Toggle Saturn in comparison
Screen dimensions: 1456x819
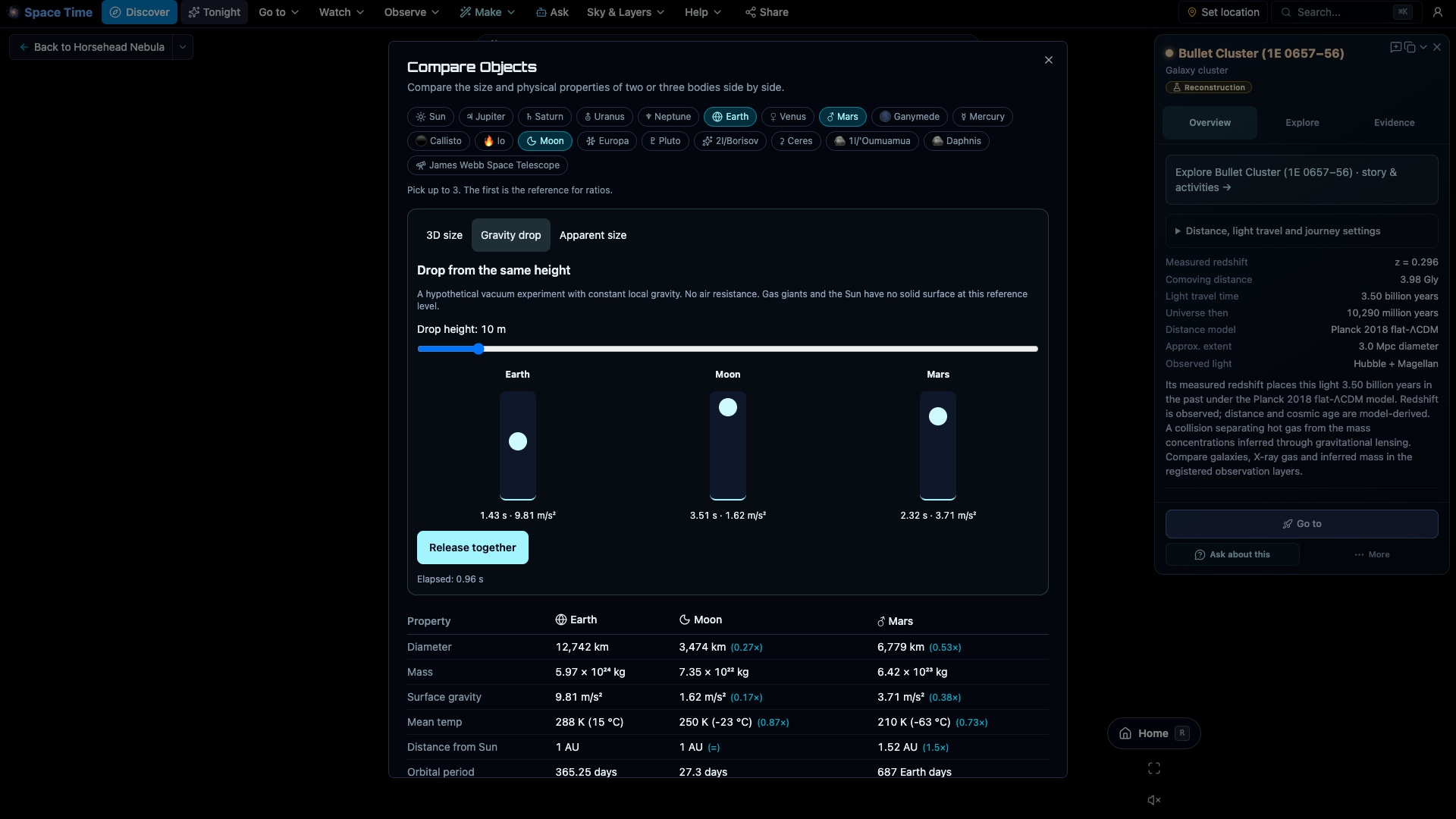pyautogui.click(x=544, y=117)
